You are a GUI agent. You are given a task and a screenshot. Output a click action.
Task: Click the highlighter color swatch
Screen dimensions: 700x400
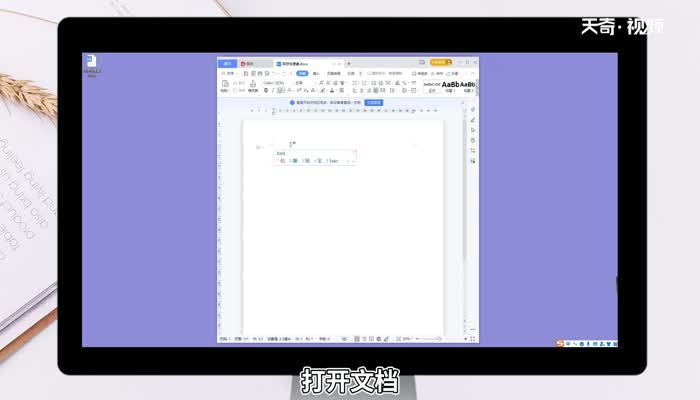tap(322, 91)
